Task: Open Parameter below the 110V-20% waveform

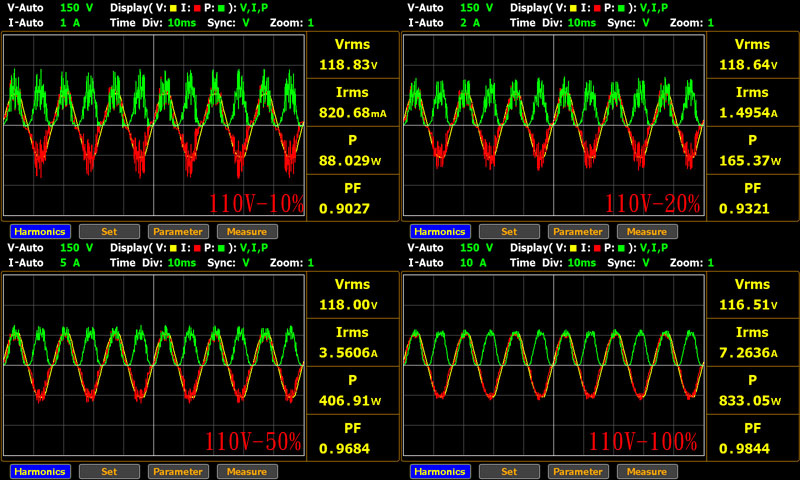Action: [578, 232]
